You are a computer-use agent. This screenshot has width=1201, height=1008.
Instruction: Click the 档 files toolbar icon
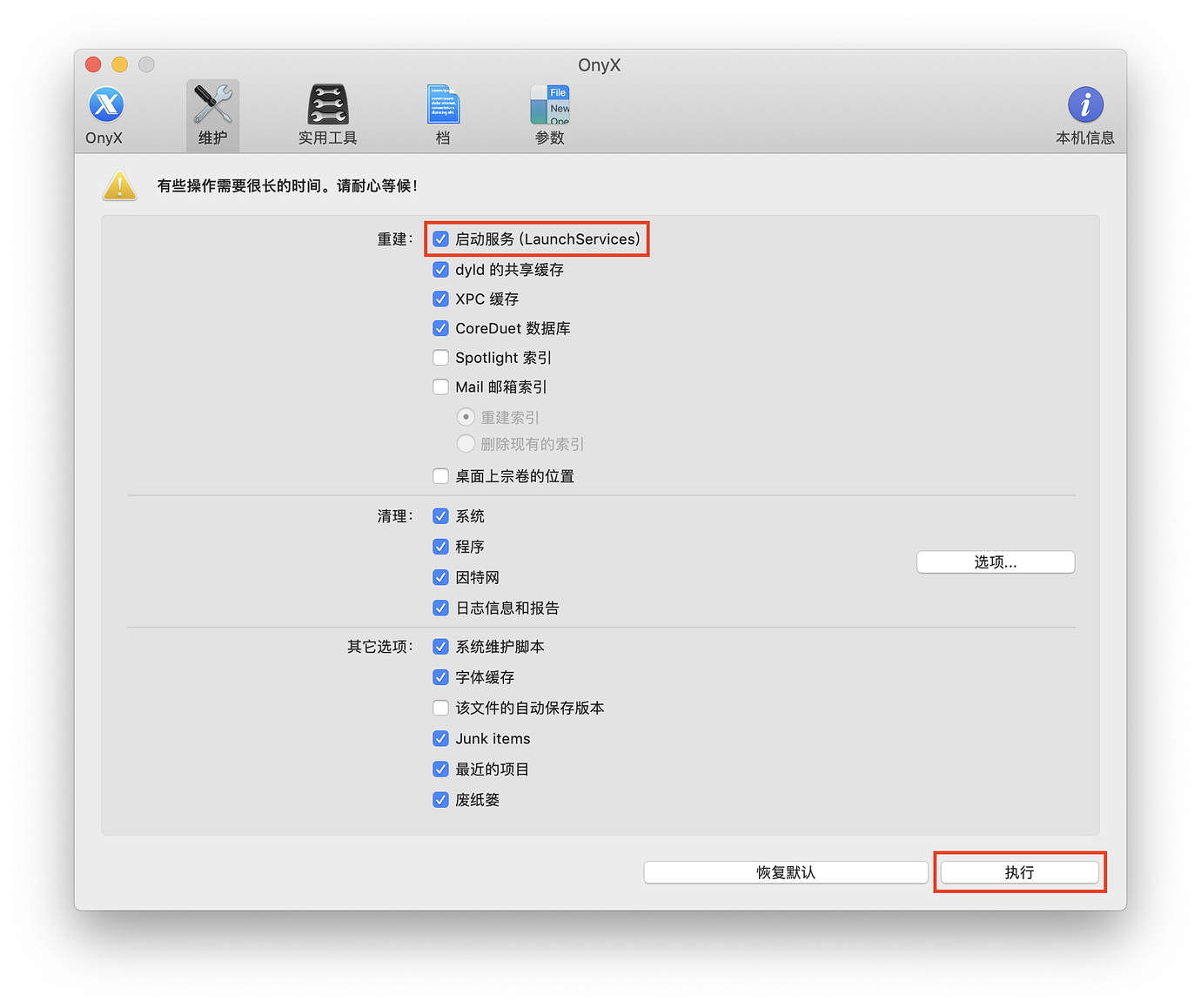pos(443,105)
